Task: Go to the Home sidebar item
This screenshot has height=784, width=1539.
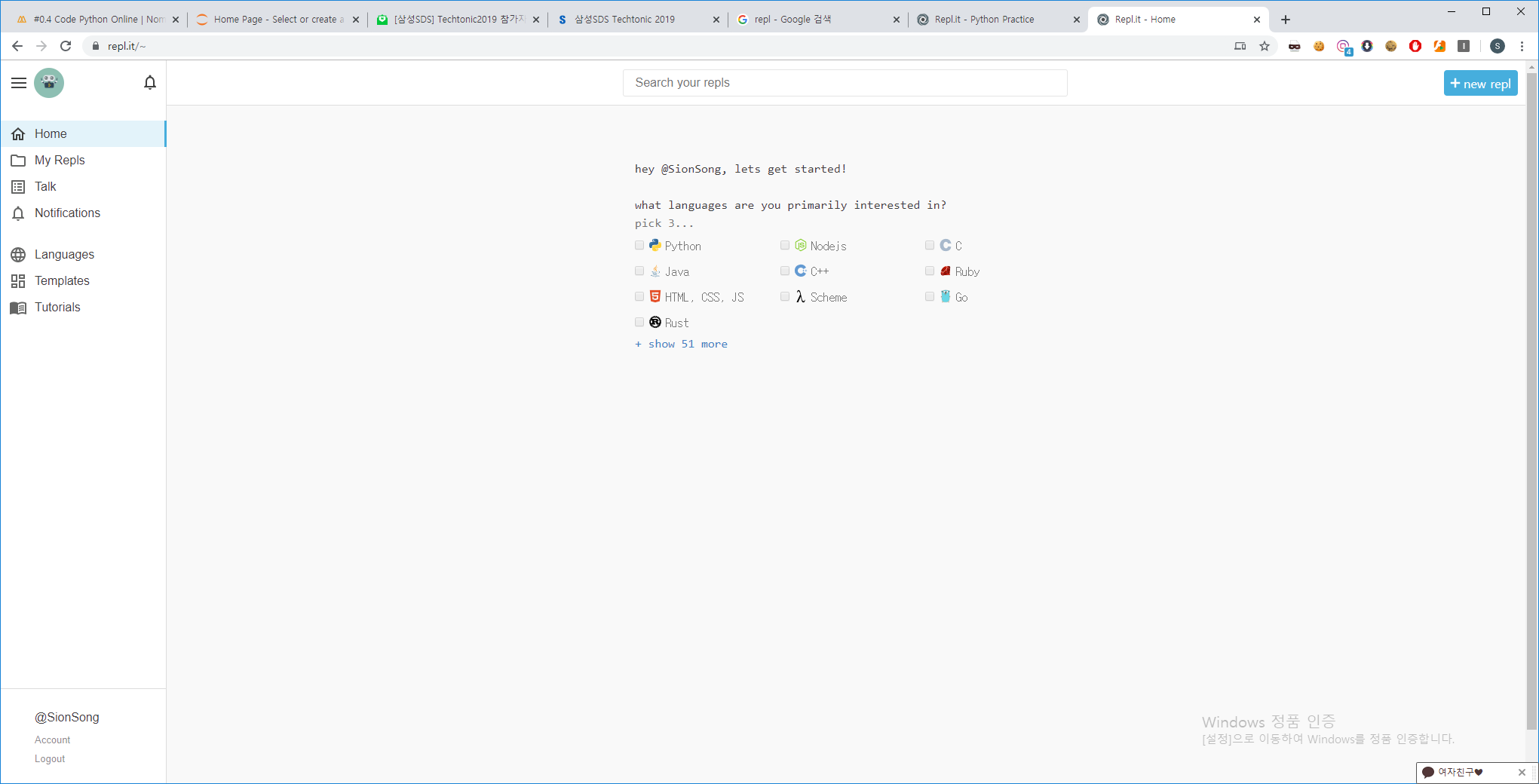Action: click(83, 133)
